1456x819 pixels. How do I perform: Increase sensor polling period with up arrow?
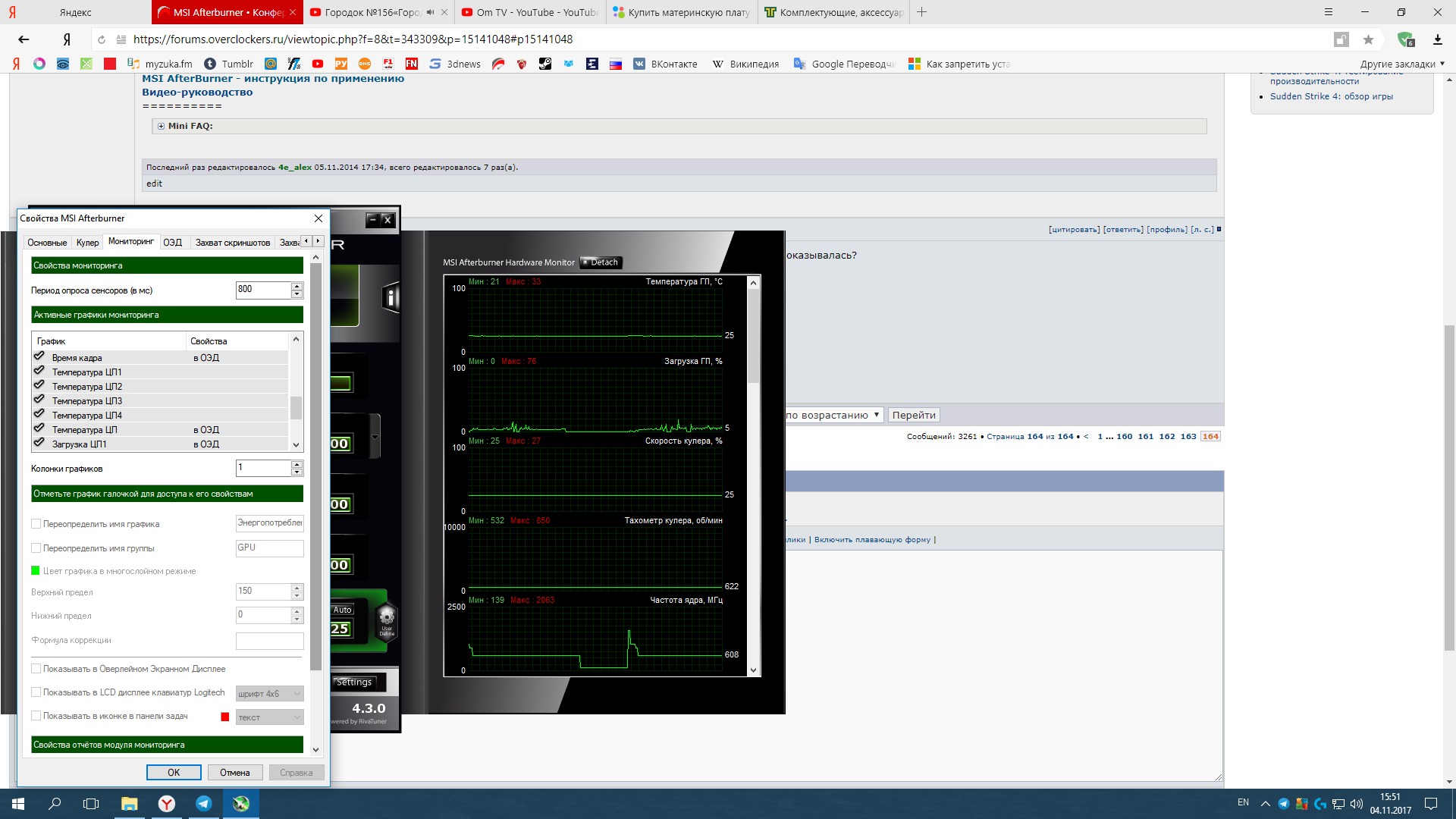coord(297,286)
